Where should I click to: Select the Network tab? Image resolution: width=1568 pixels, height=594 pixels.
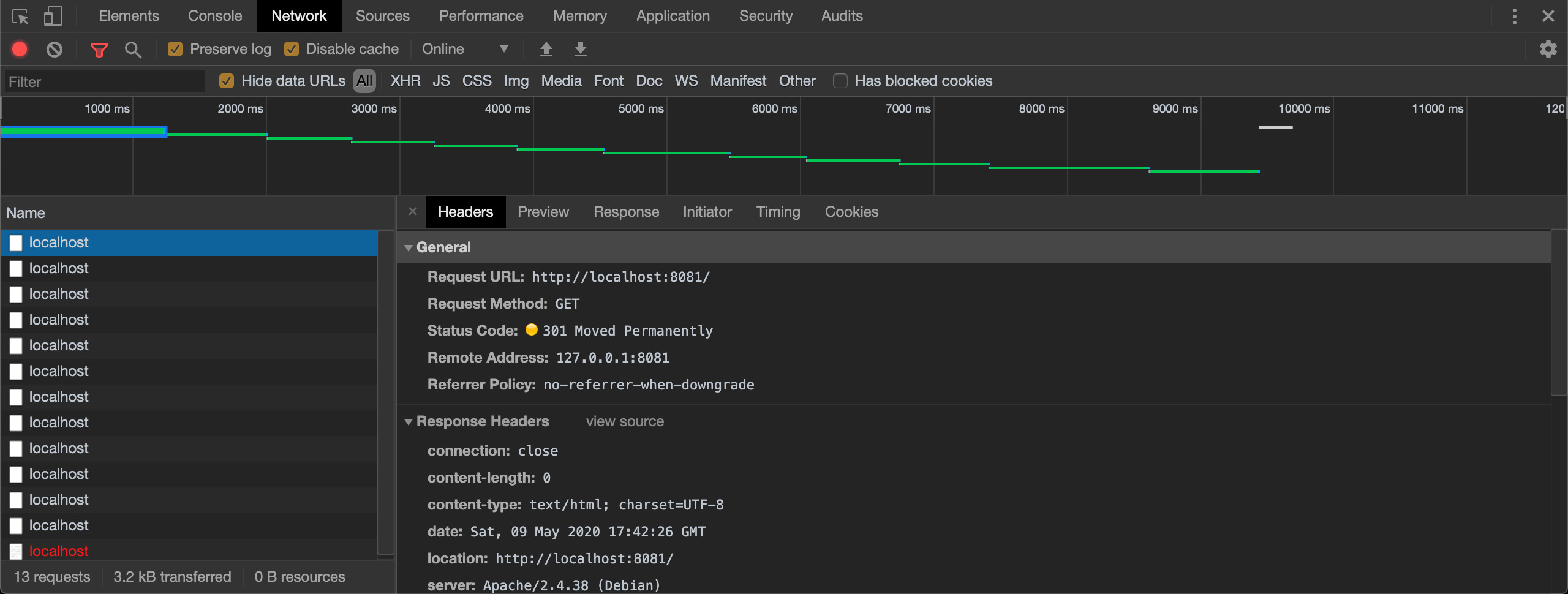pos(299,16)
